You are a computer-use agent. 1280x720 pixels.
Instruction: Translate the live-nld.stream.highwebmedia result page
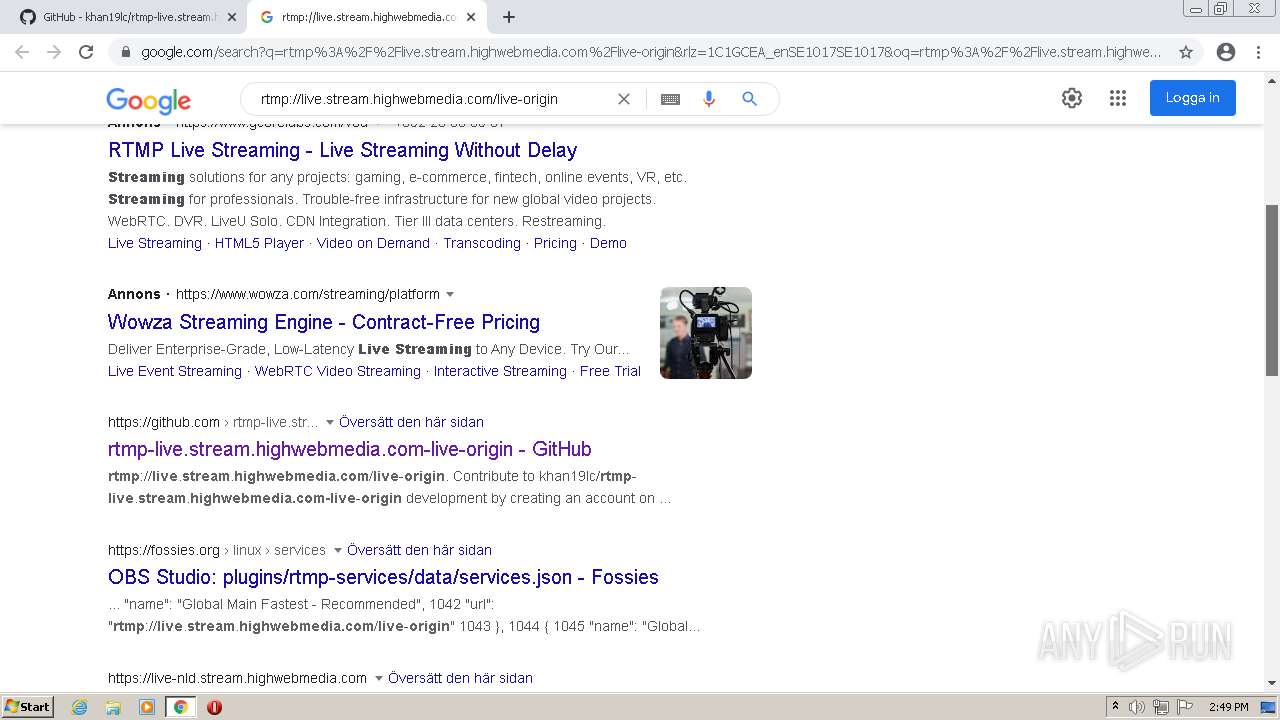click(x=460, y=678)
